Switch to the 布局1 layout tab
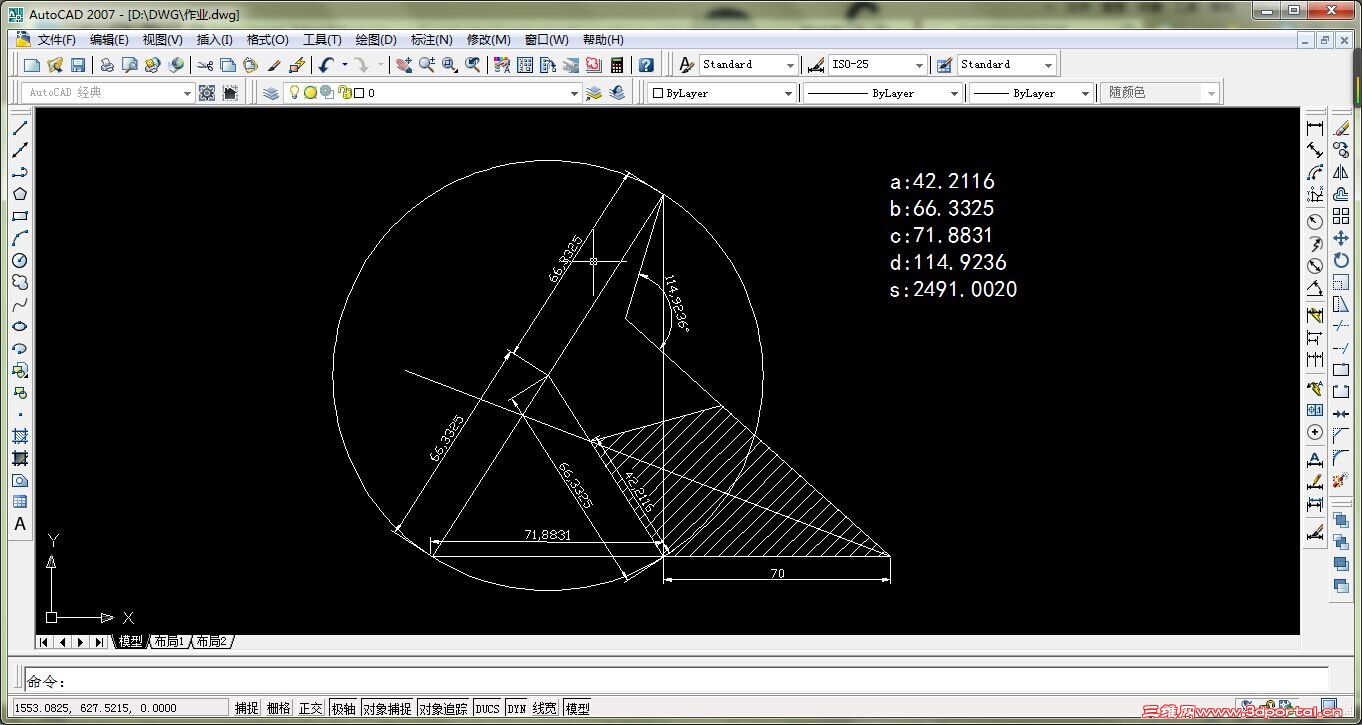 (x=169, y=642)
